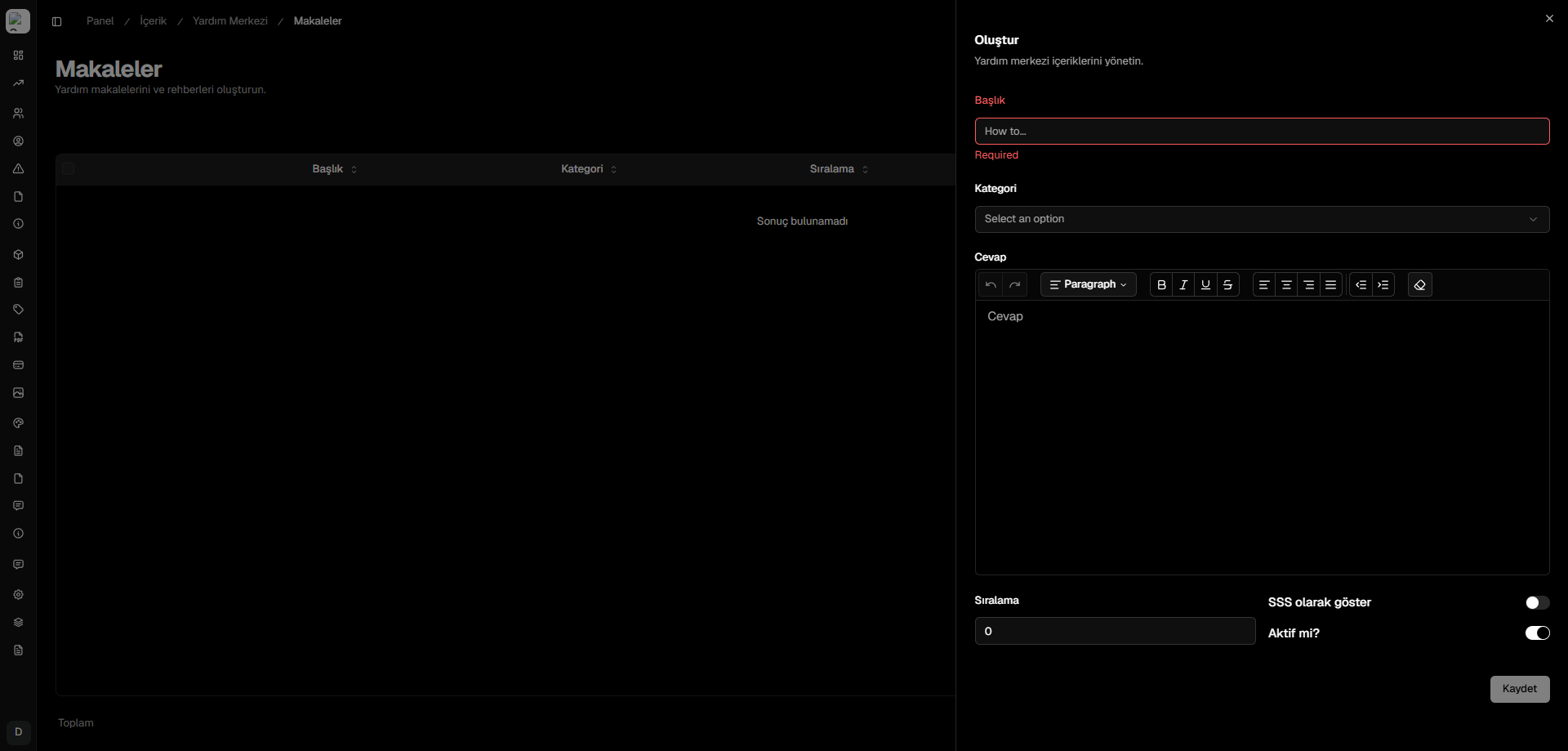
Task: Align text right in the editor
Action: pos(1309,284)
